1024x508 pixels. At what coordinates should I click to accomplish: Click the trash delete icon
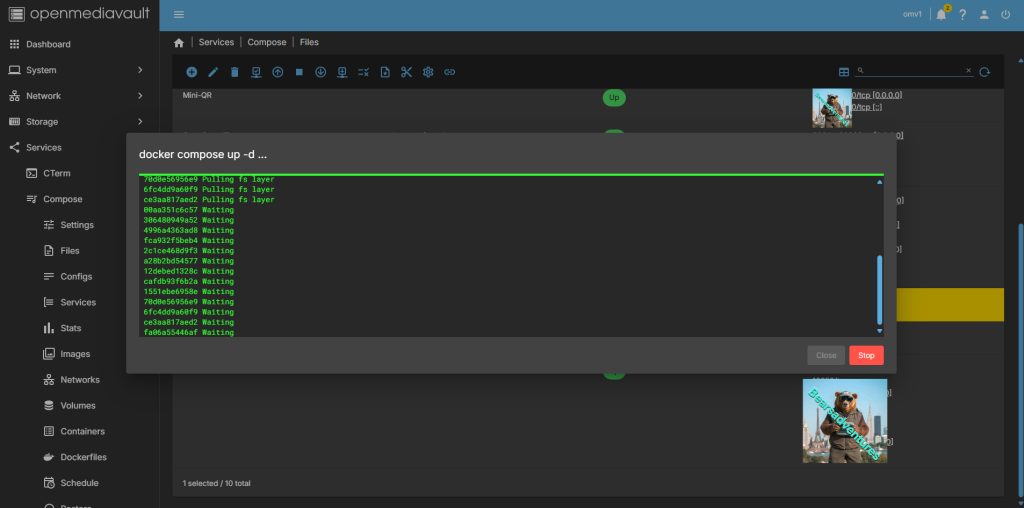(x=235, y=72)
